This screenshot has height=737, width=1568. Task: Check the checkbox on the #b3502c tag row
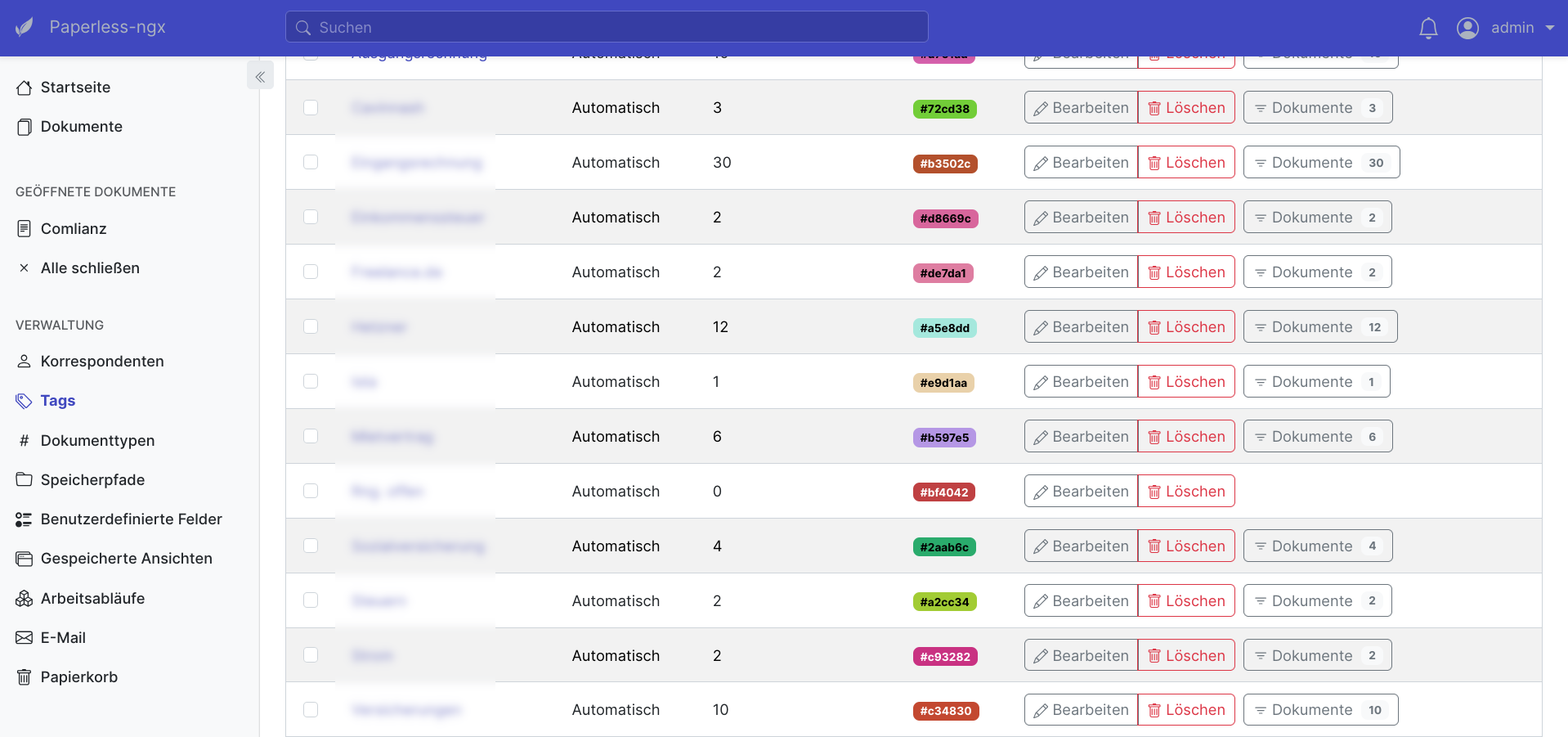pyautogui.click(x=311, y=162)
